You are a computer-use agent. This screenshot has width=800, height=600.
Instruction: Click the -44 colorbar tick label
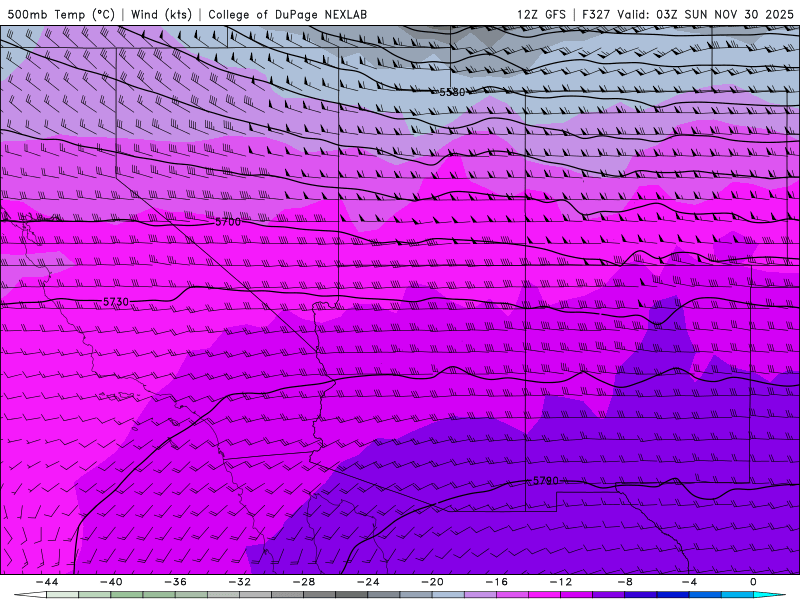(x=47, y=582)
